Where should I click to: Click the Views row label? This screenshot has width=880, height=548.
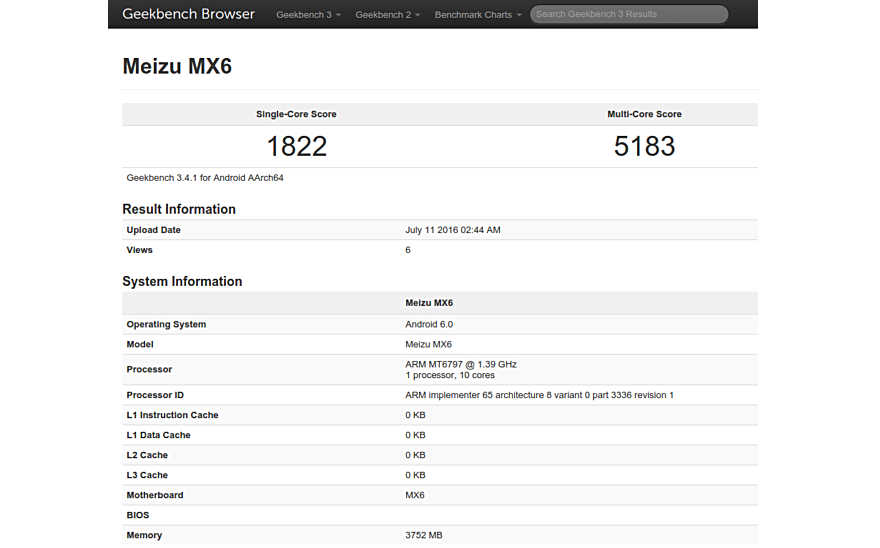(x=139, y=250)
